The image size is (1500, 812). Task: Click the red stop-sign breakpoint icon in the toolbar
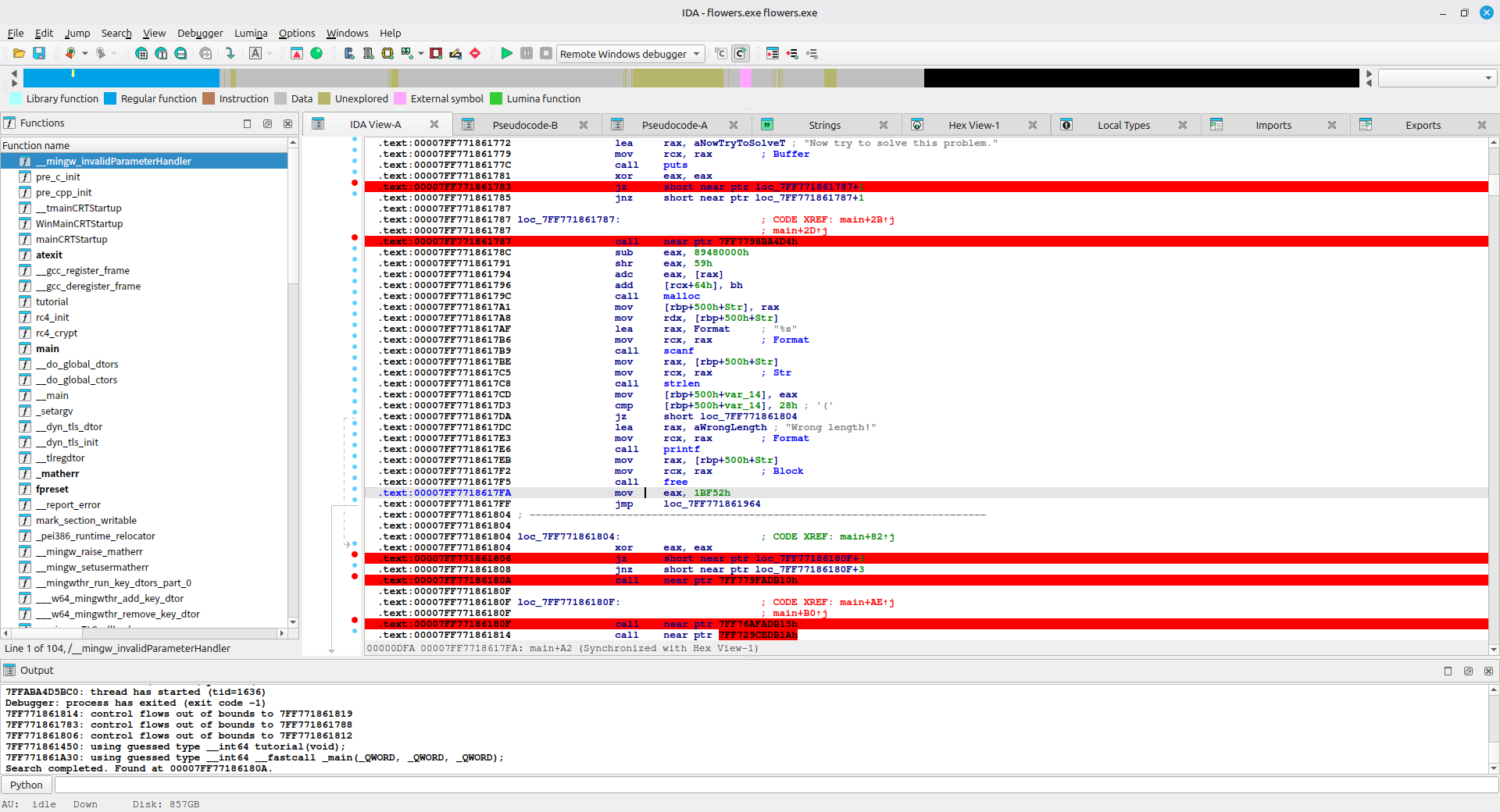(x=475, y=53)
